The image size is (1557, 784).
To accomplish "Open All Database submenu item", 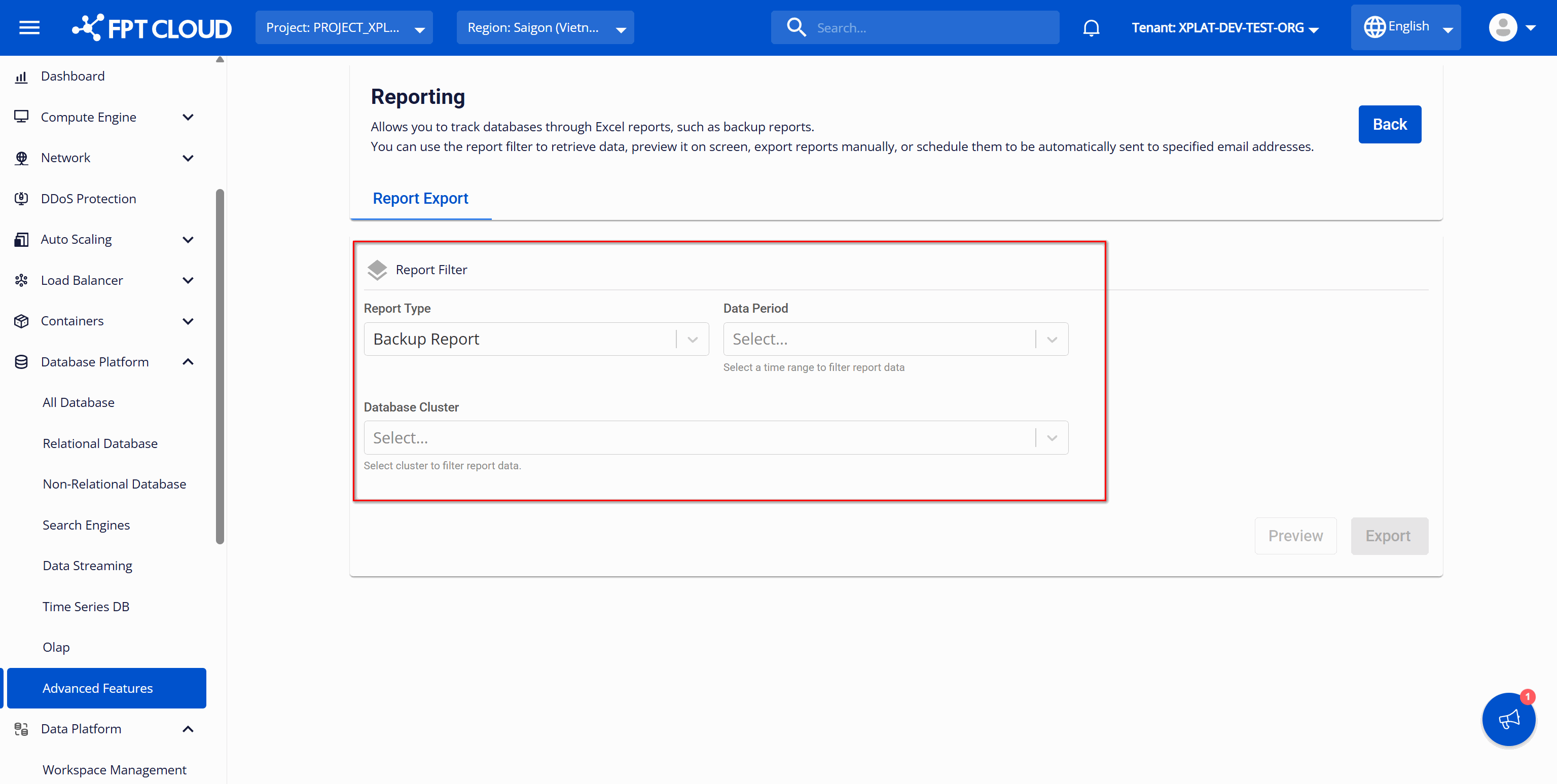I will pos(79,402).
